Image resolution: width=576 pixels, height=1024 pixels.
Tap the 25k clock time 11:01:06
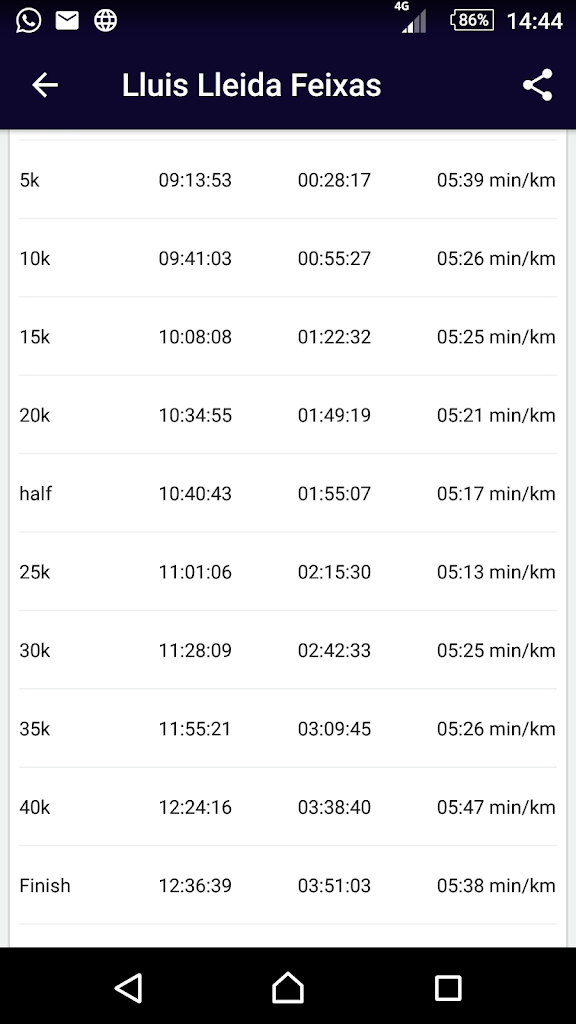click(195, 572)
